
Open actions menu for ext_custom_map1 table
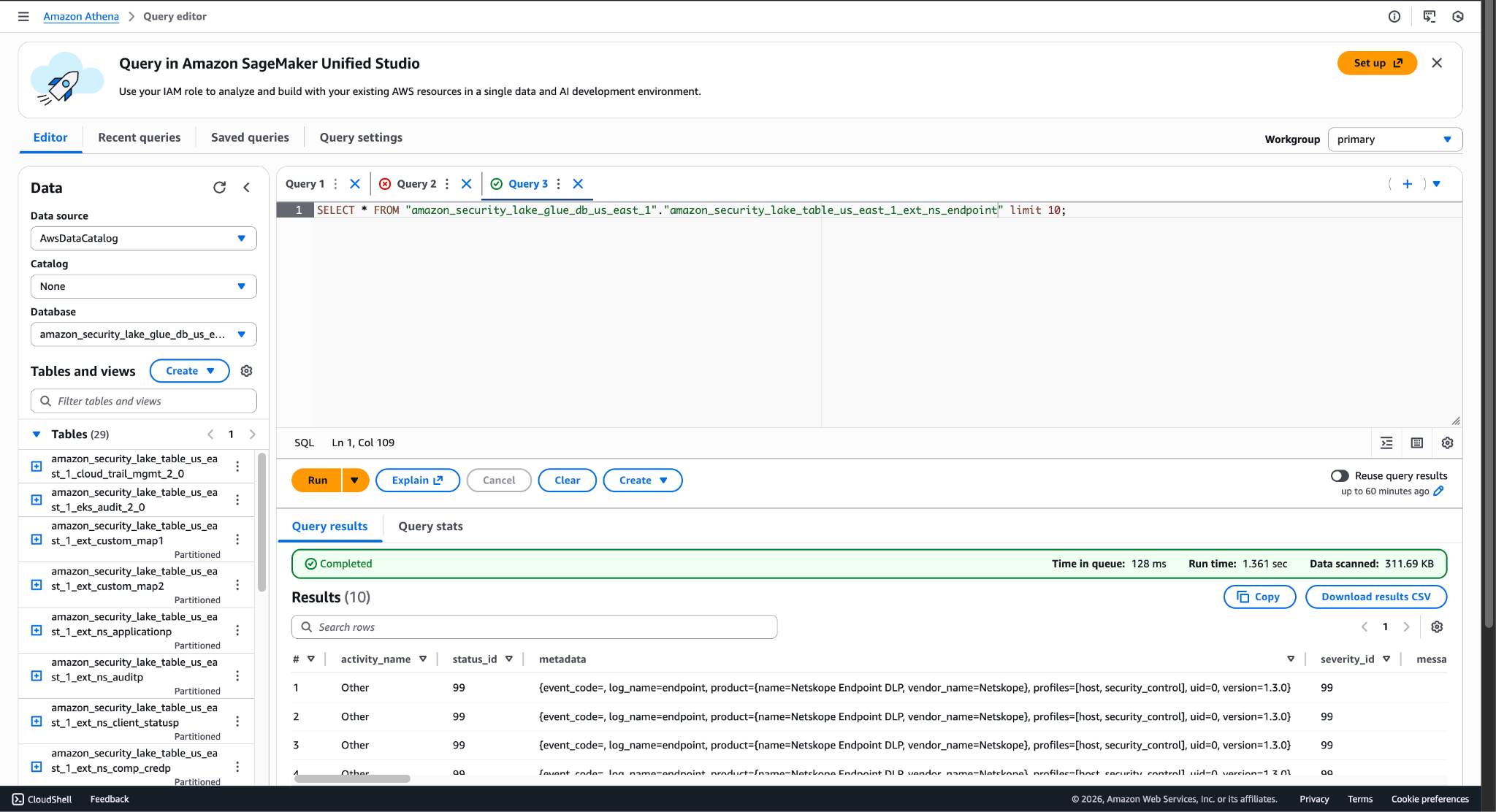coord(237,540)
